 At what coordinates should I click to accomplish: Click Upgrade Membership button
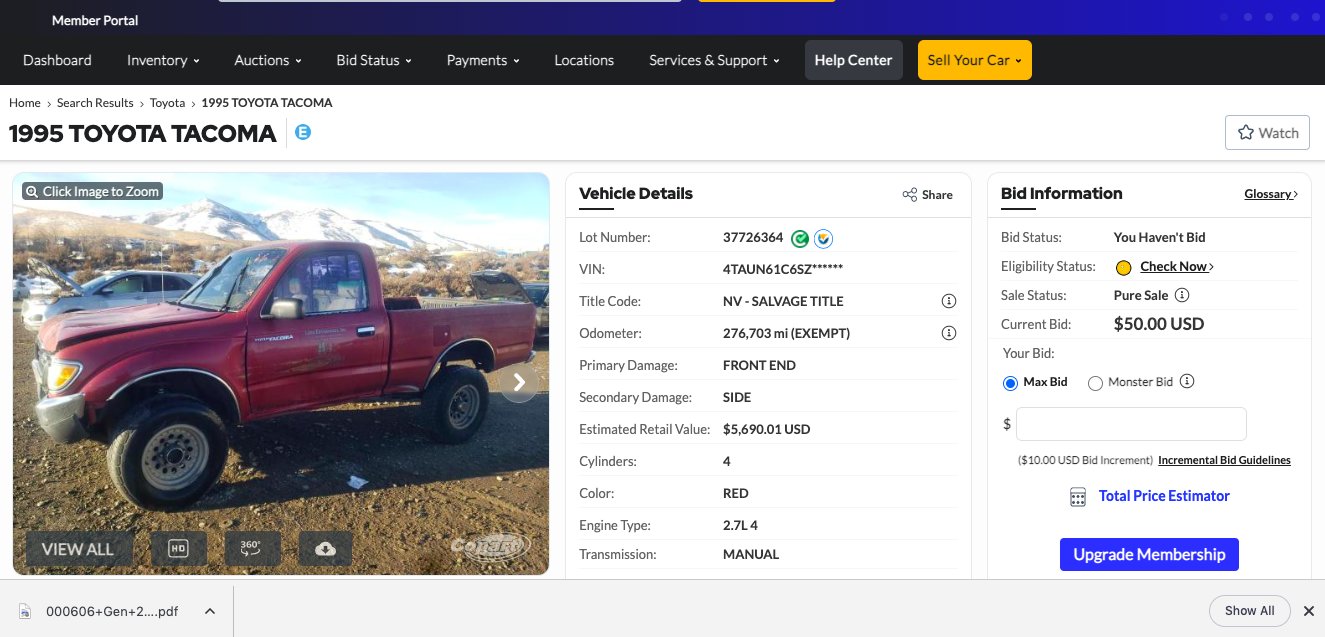tap(1149, 554)
